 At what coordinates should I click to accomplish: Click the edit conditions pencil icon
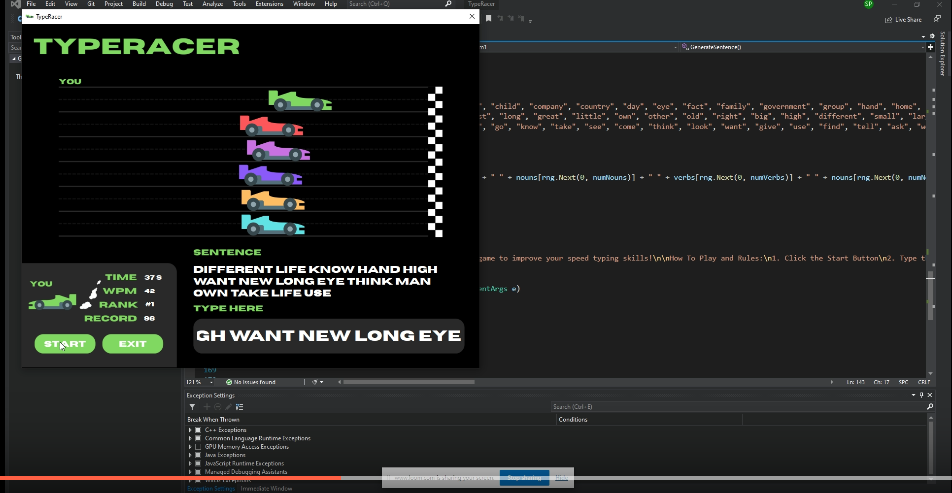click(x=229, y=407)
